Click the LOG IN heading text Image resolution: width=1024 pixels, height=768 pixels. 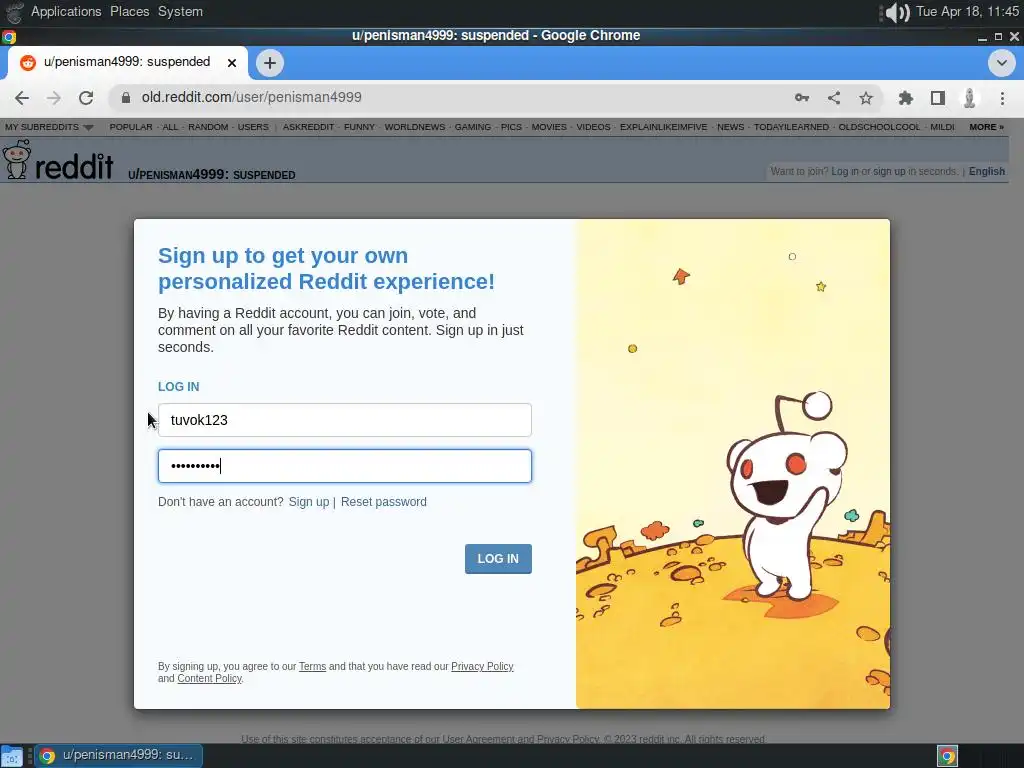[x=178, y=387]
